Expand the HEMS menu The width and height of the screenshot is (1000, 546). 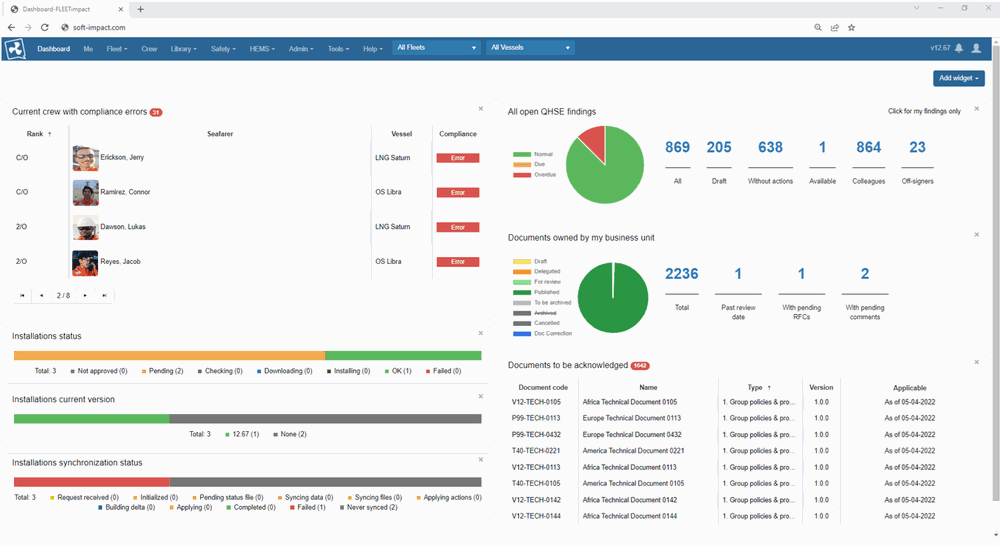point(262,49)
